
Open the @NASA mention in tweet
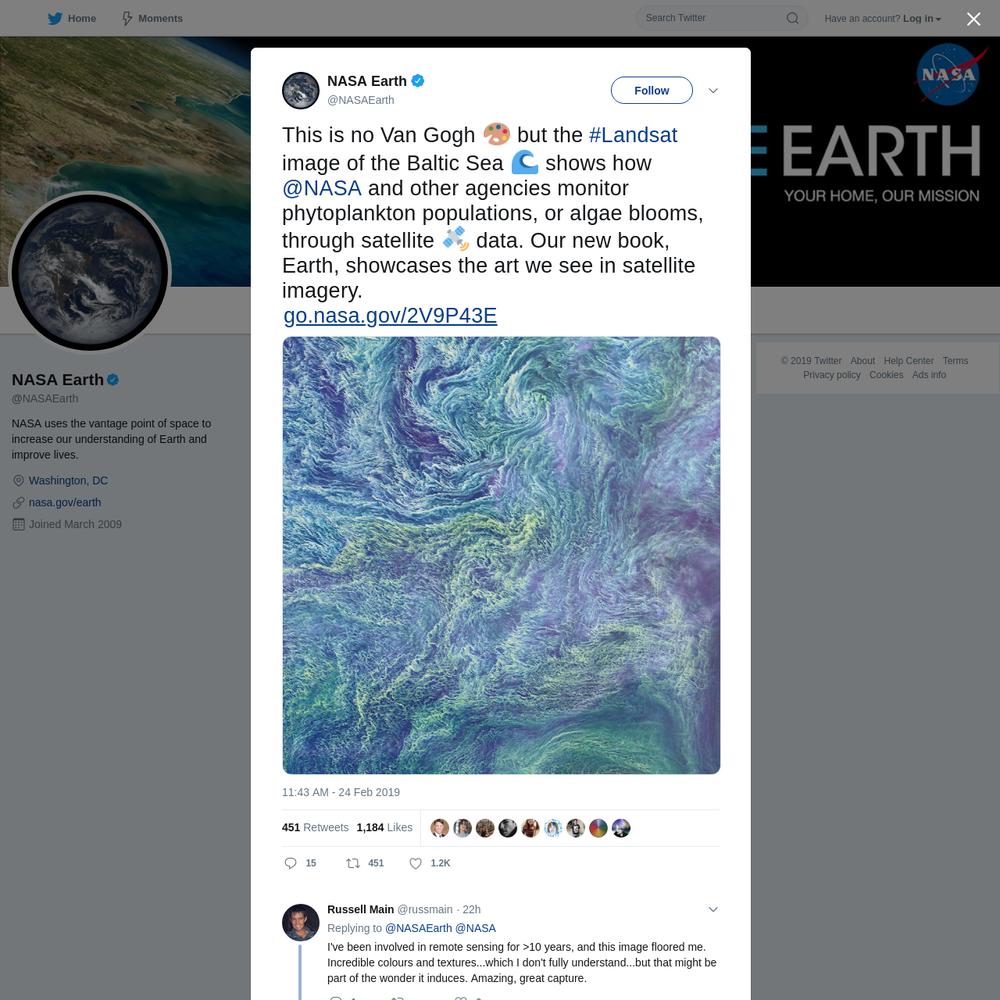[x=321, y=188]
